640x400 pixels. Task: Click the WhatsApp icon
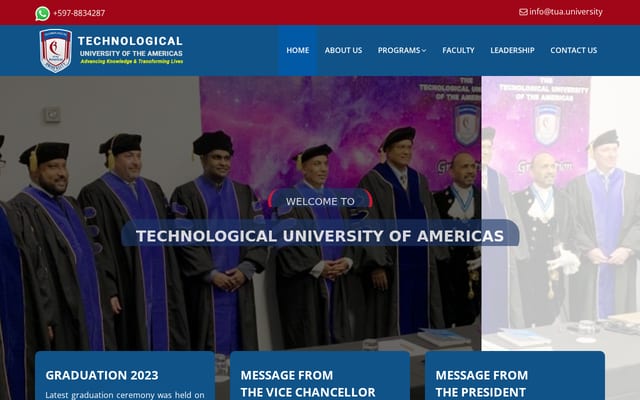tap(42, 13)
